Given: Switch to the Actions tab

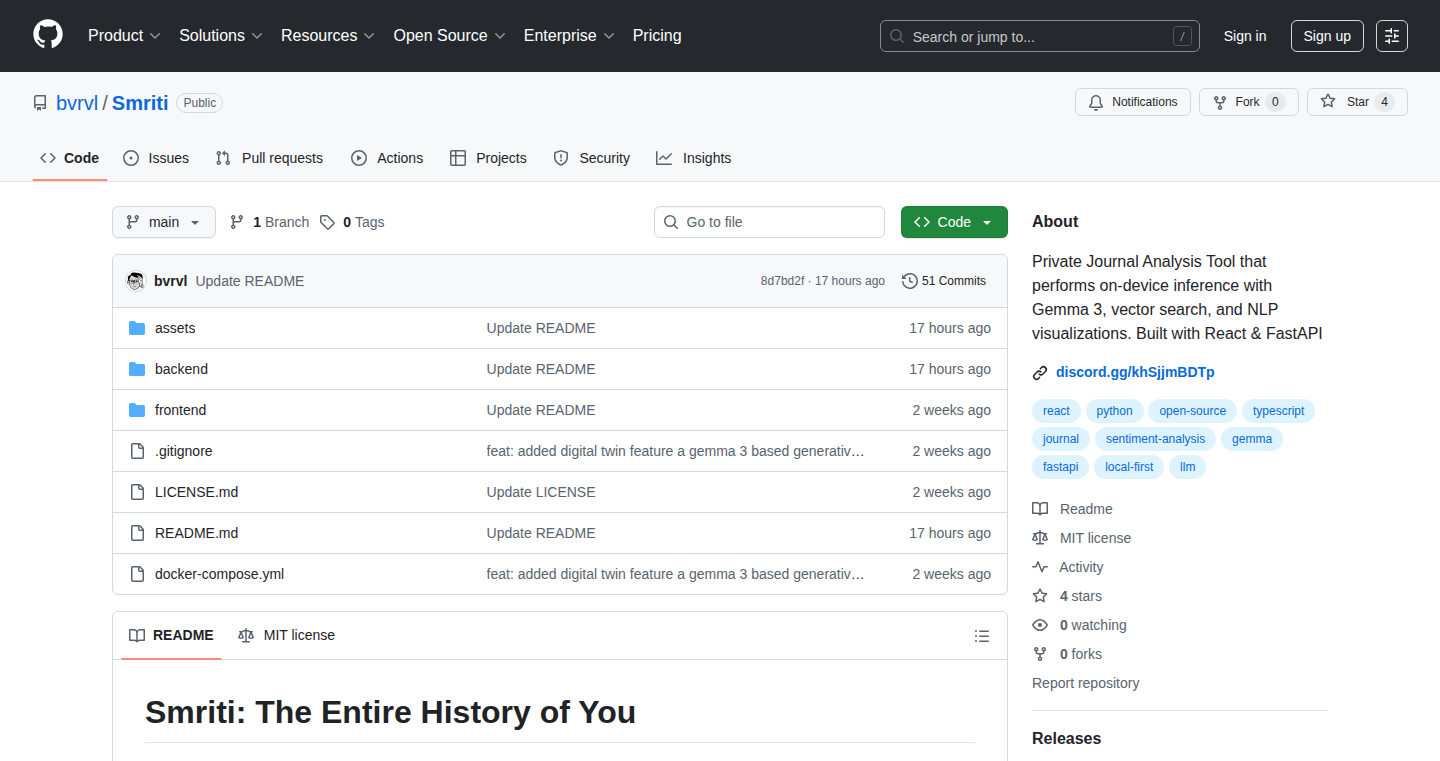Looking at the screenshot, I should click(x=387, y=158).
